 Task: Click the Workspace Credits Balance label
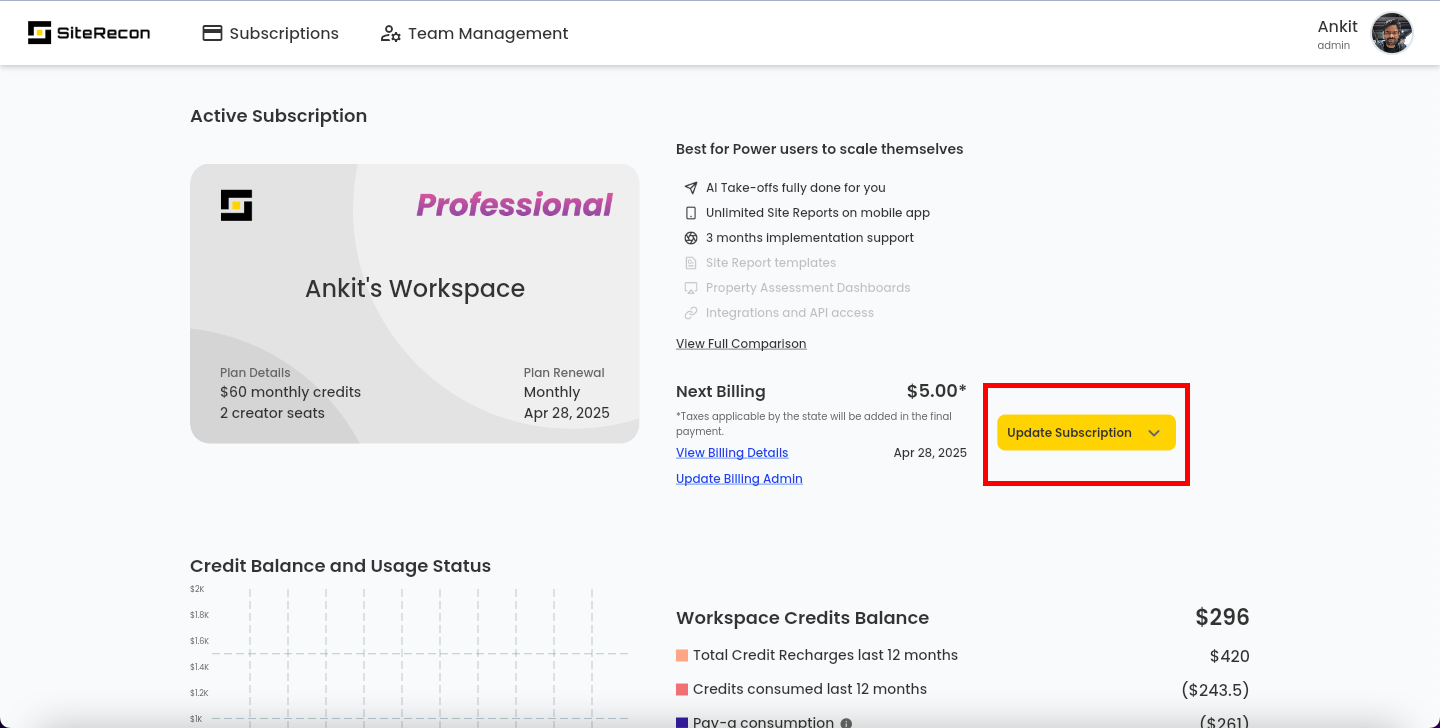pyautogui.click(x=803, y=618)
